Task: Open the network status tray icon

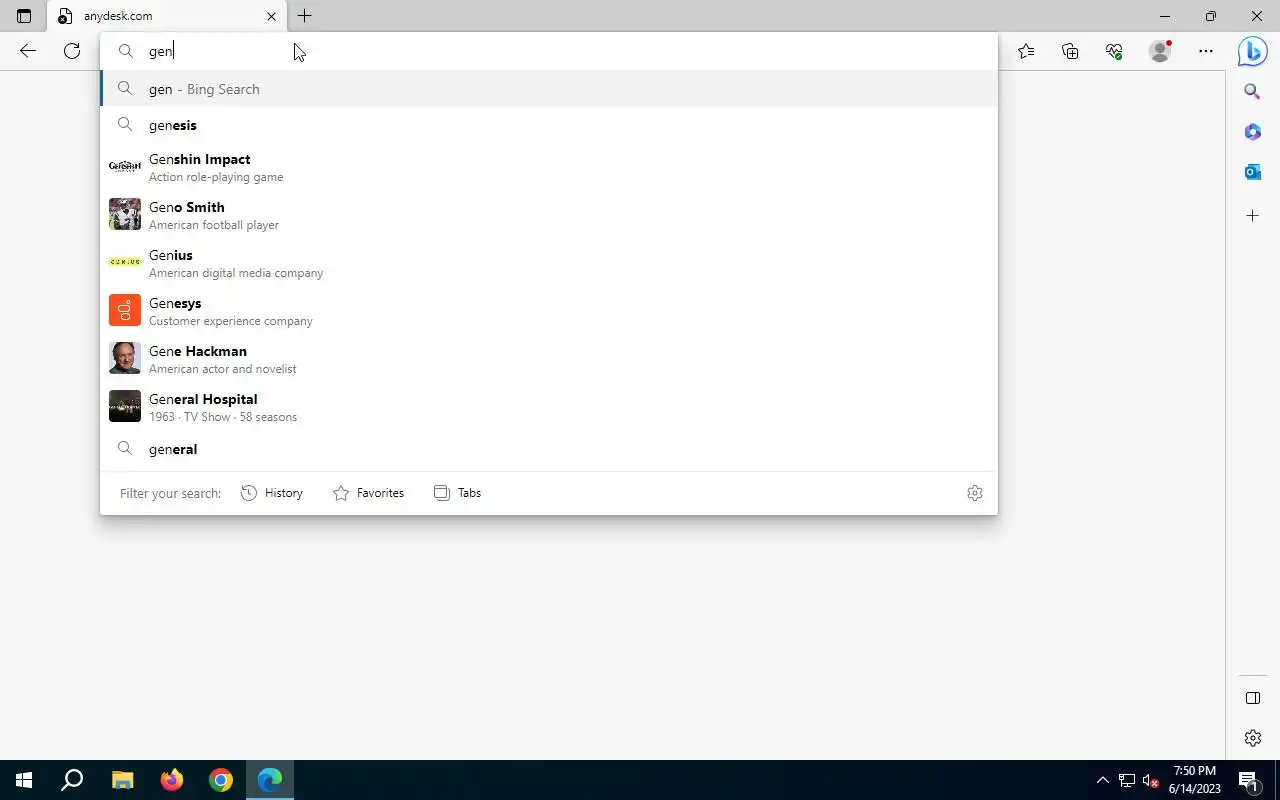Action: click(1127, 780)
